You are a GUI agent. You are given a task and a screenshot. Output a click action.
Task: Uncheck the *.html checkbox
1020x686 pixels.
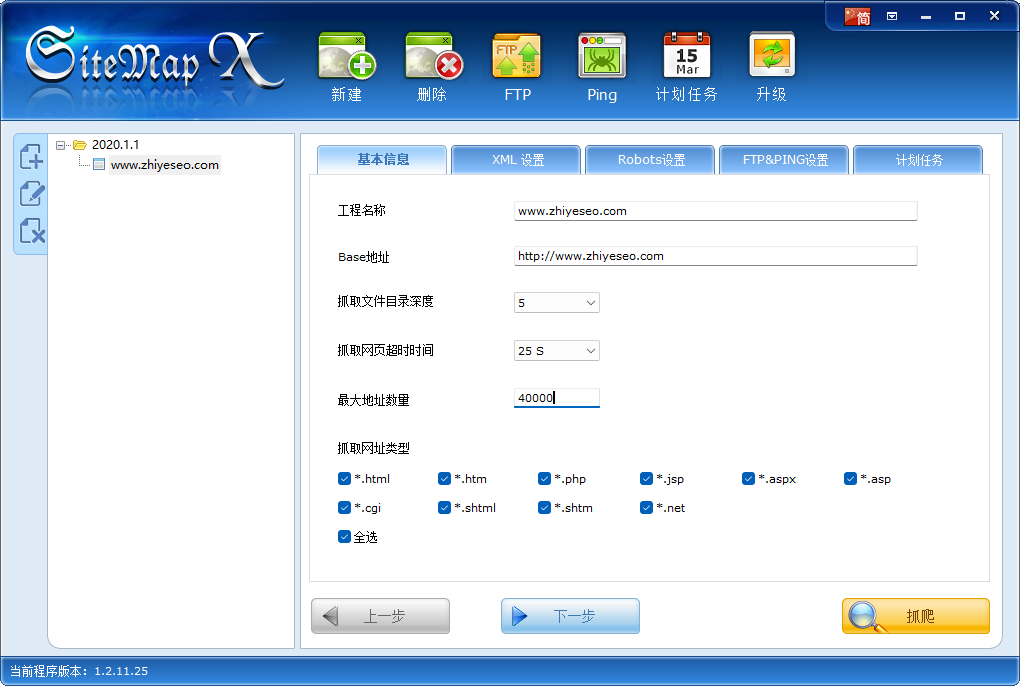pyautogui.click(x=345, y=479)
